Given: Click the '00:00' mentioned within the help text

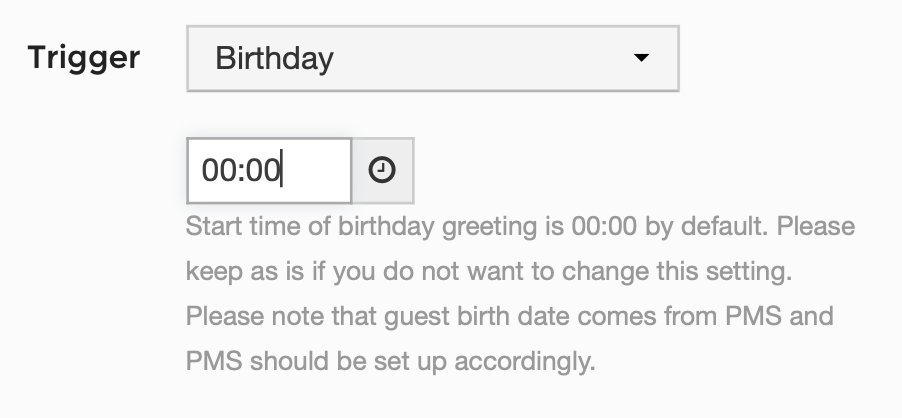Looking at the screenshot, I should pyautogui.click(x=604, y=226).
